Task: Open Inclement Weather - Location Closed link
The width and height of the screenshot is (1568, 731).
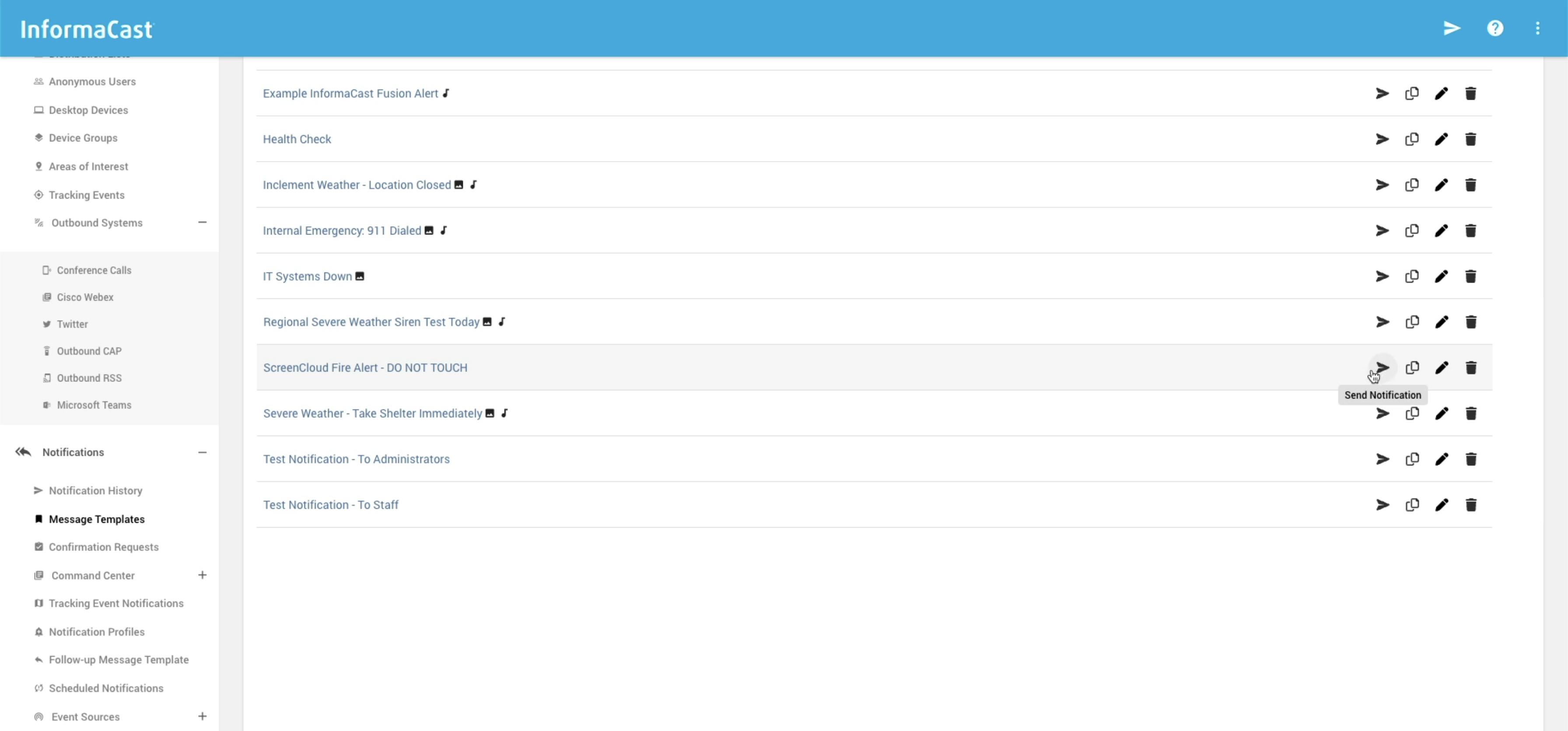Action: [x=357, y=185]
